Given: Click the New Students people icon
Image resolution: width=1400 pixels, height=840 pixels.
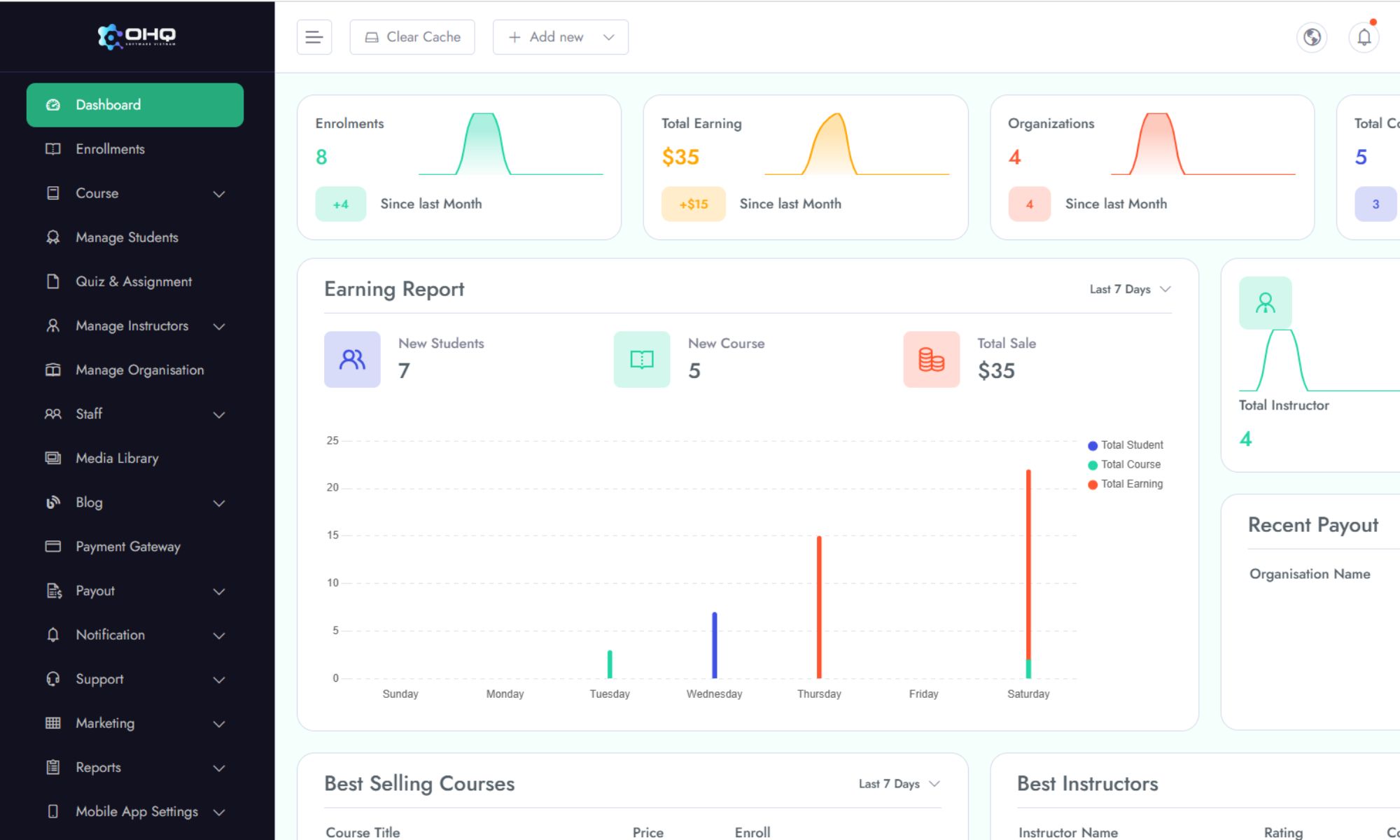Looking at the screenshot, I should click(x=352, y=359).
